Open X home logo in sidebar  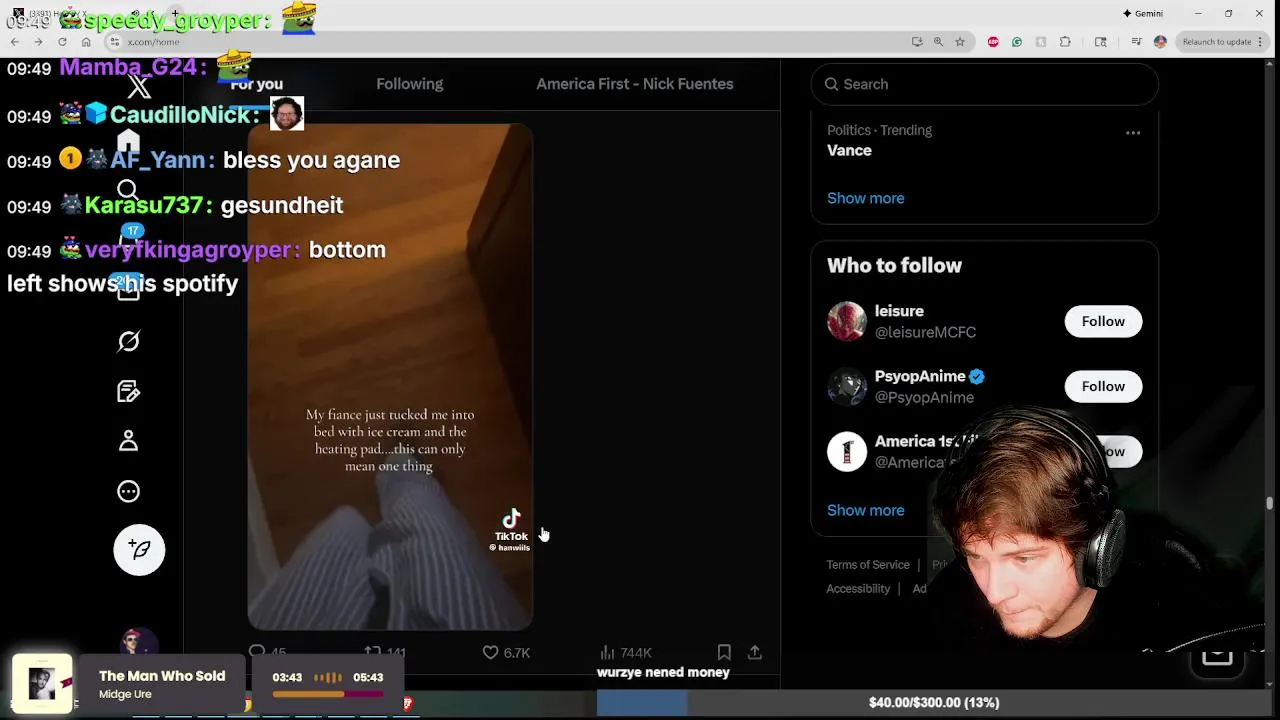(139, 87)
